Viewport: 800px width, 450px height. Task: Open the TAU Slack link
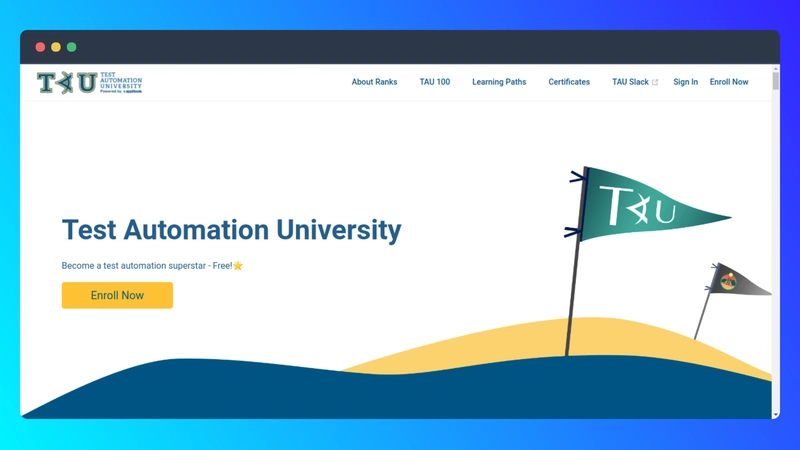[630, 82]
